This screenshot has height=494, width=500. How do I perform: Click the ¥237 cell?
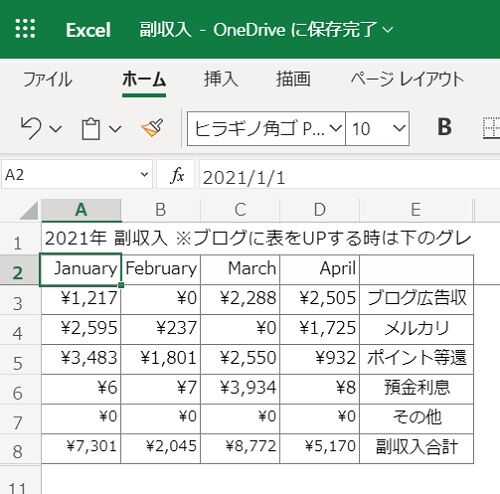(x=161, y=329)
